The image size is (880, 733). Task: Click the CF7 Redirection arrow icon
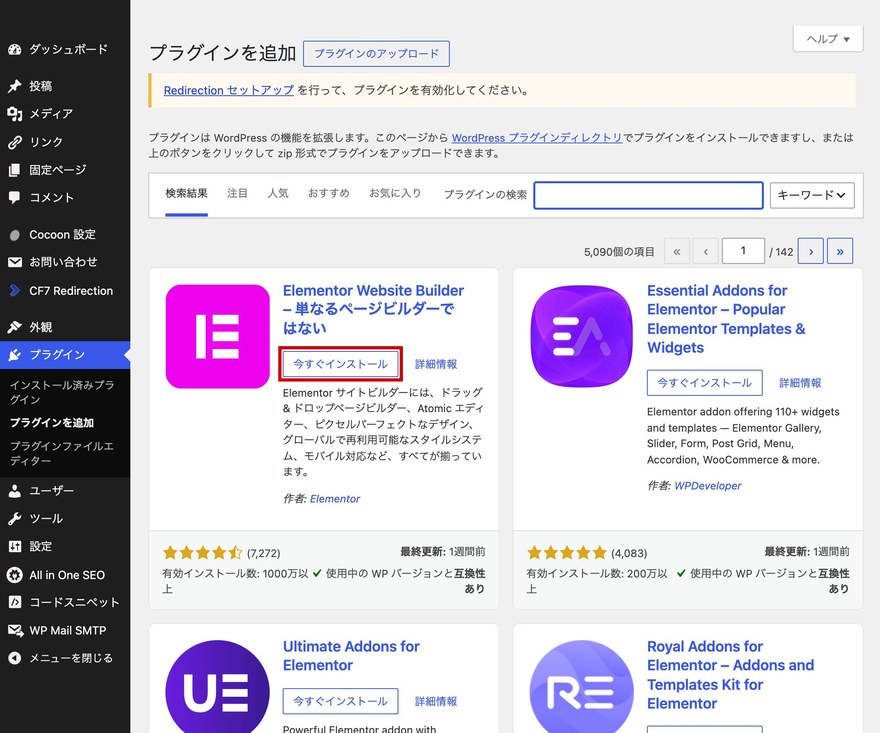pyautogui.click(x=15, y=291)
